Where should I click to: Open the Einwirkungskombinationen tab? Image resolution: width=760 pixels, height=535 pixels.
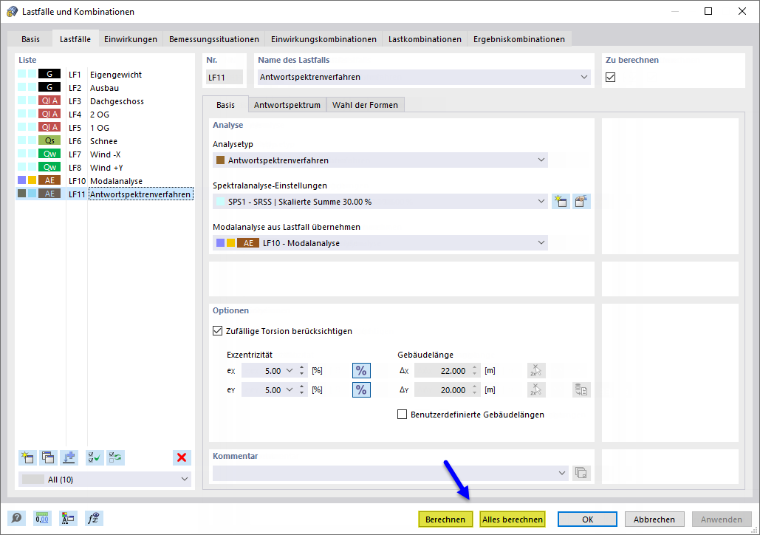(x=323, y=39)
